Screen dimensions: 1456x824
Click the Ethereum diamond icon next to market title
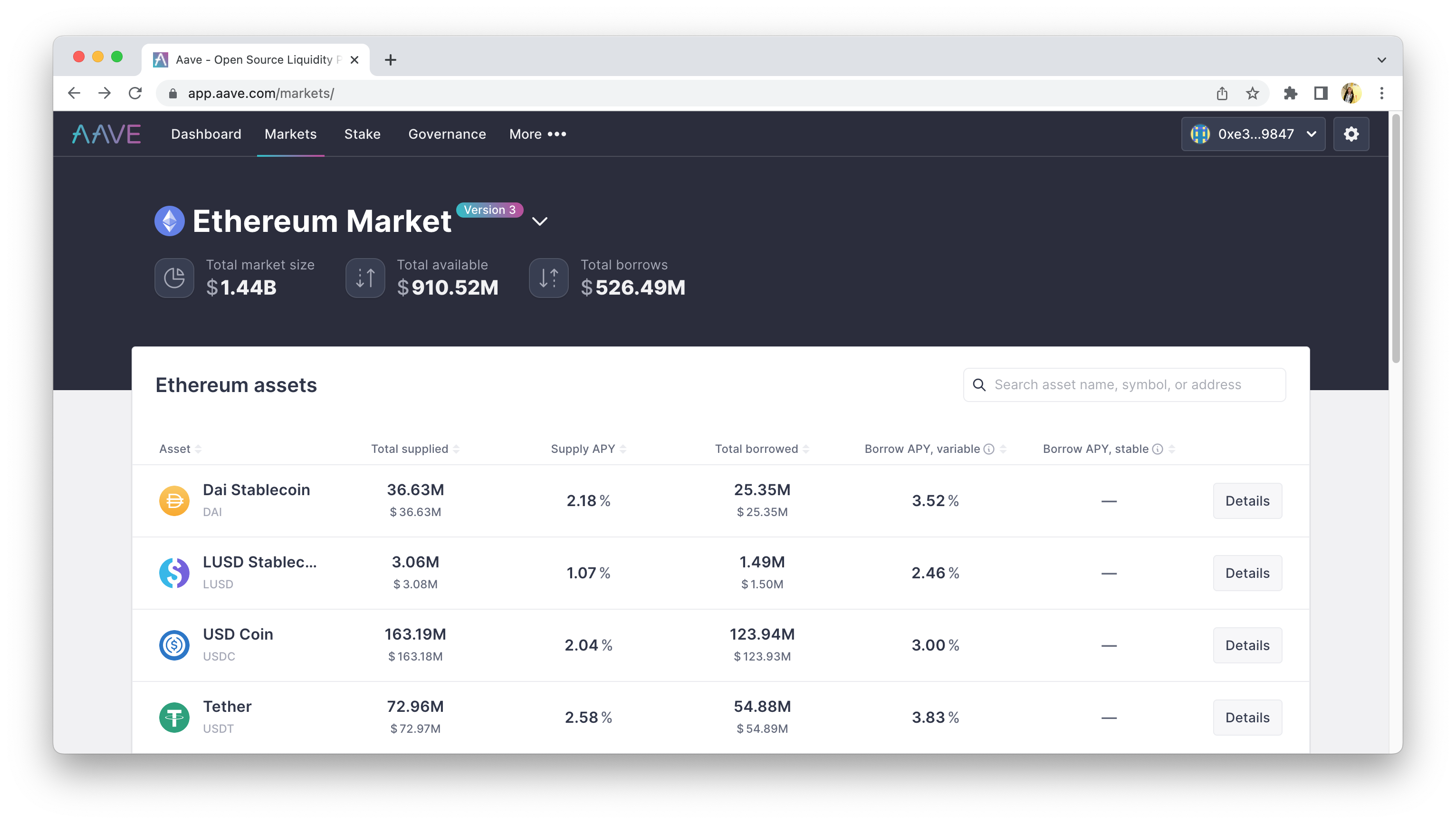click(x=169, y=220)
